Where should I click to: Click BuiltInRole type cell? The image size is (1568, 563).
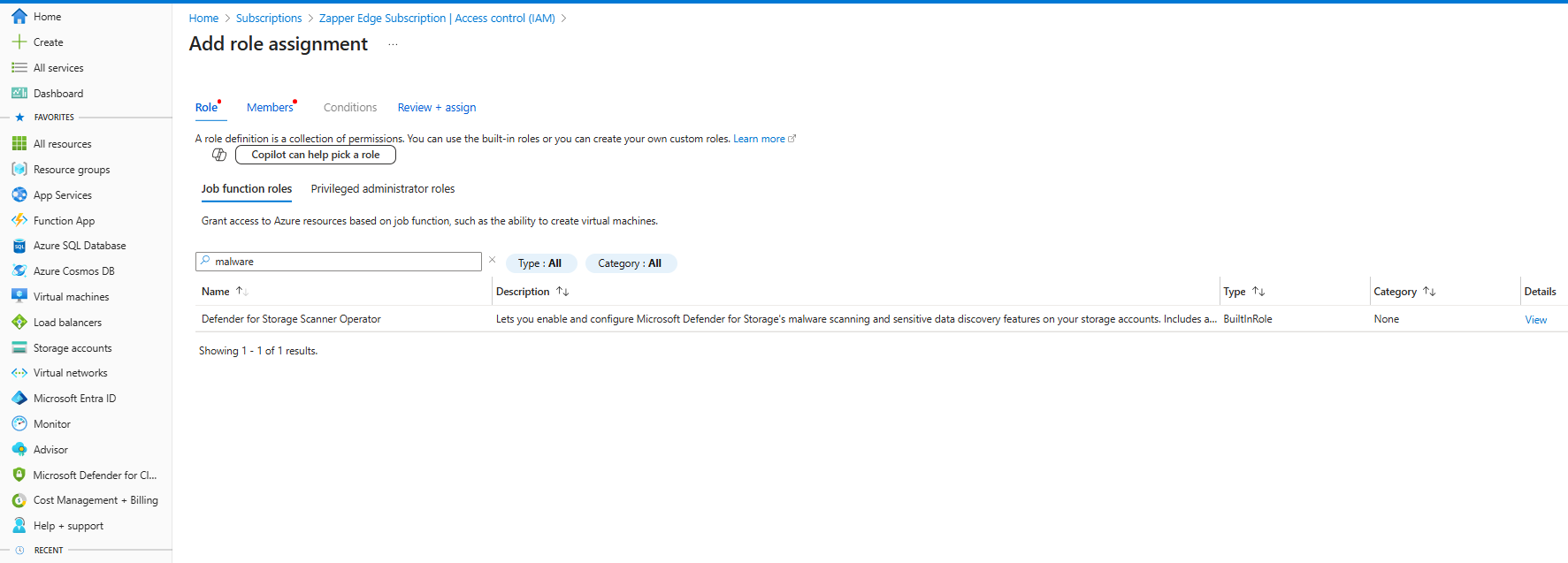click(1248, 319)
